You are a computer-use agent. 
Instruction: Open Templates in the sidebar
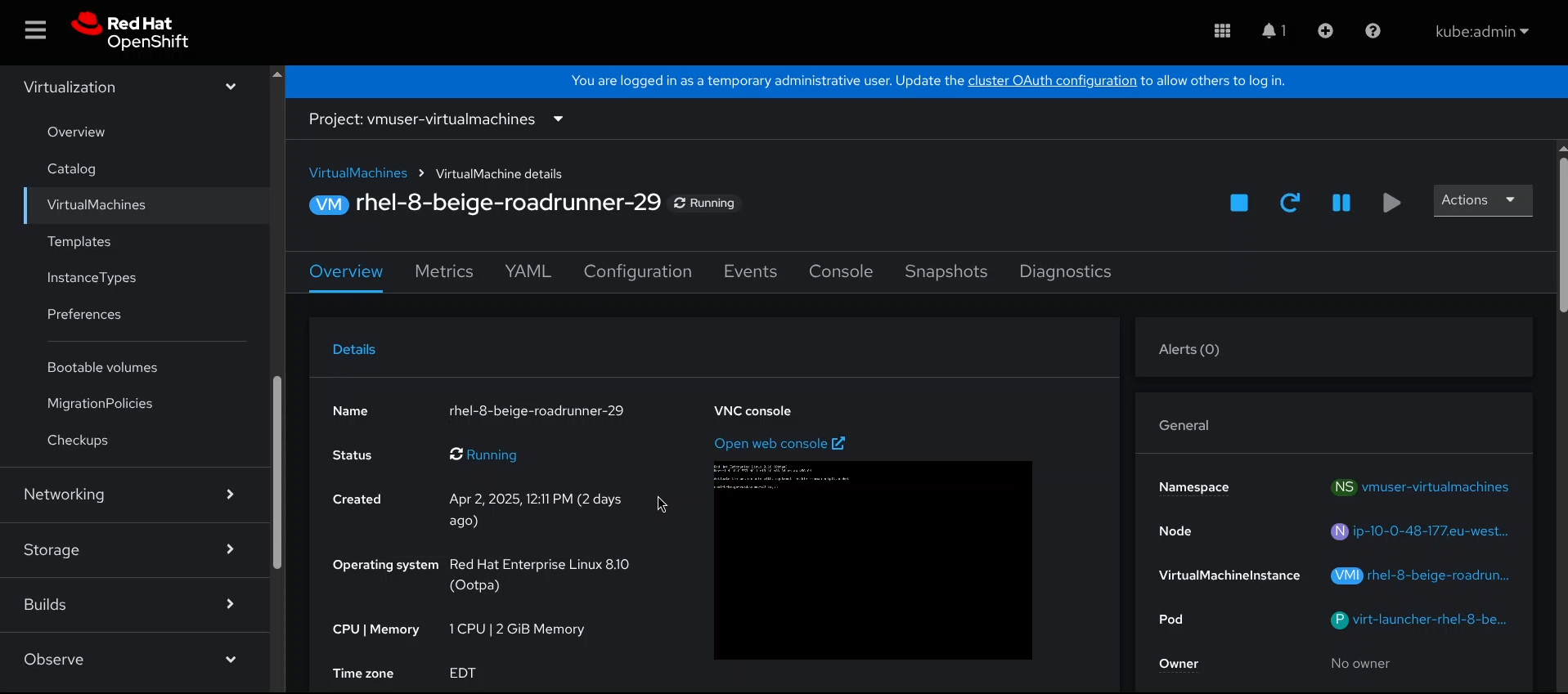coord(79,242)
